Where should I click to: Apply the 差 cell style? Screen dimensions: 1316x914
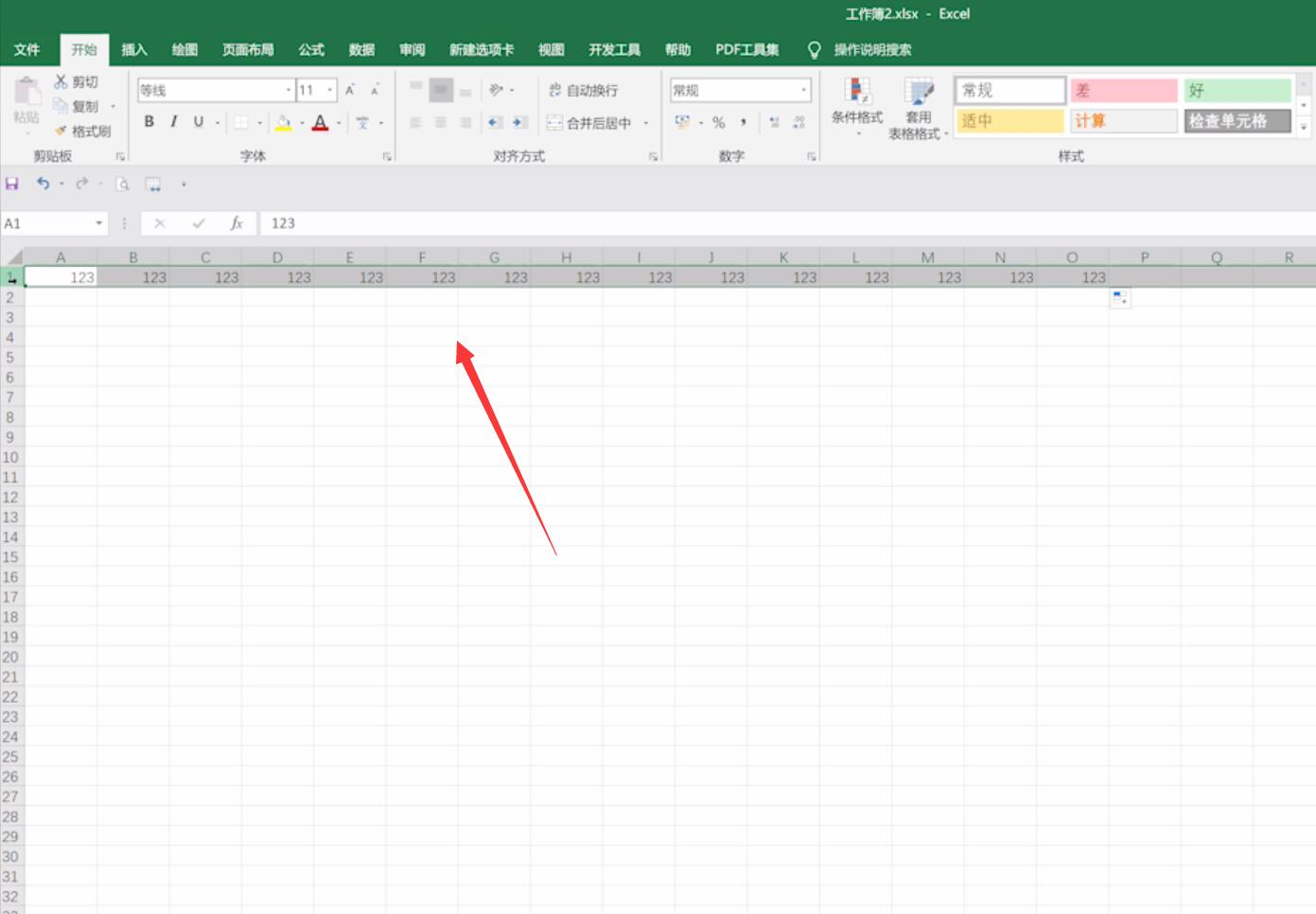pyautogui.click(x=1124, y=90)
